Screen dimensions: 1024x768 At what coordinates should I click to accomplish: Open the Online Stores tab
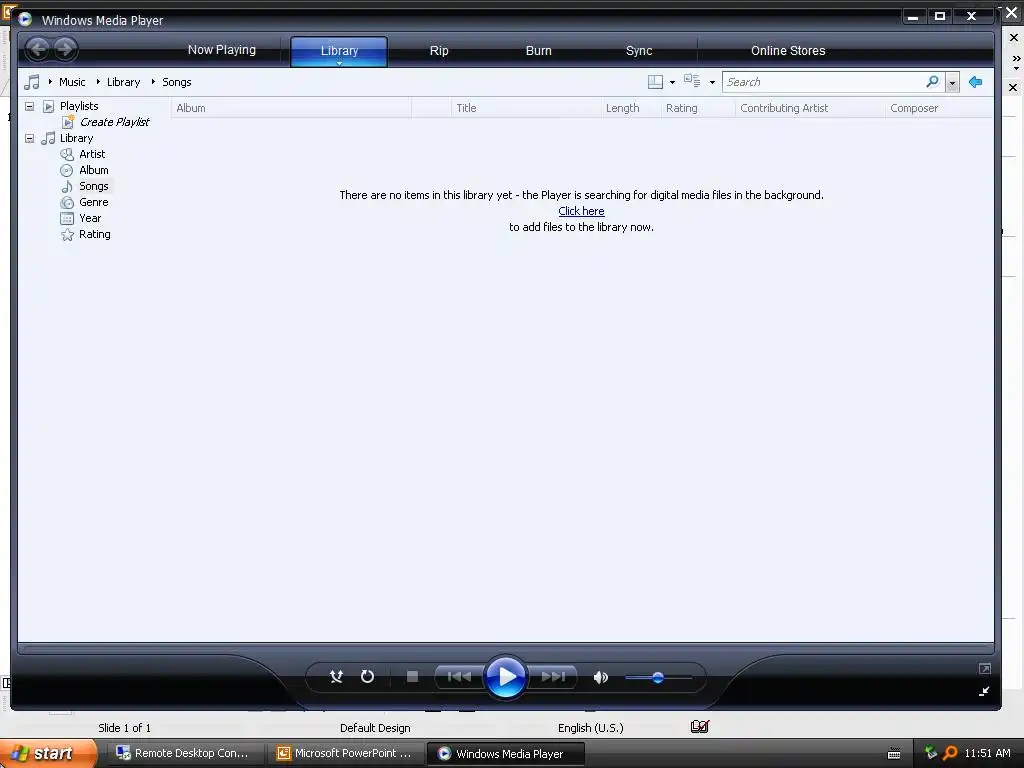click(788, 50)
